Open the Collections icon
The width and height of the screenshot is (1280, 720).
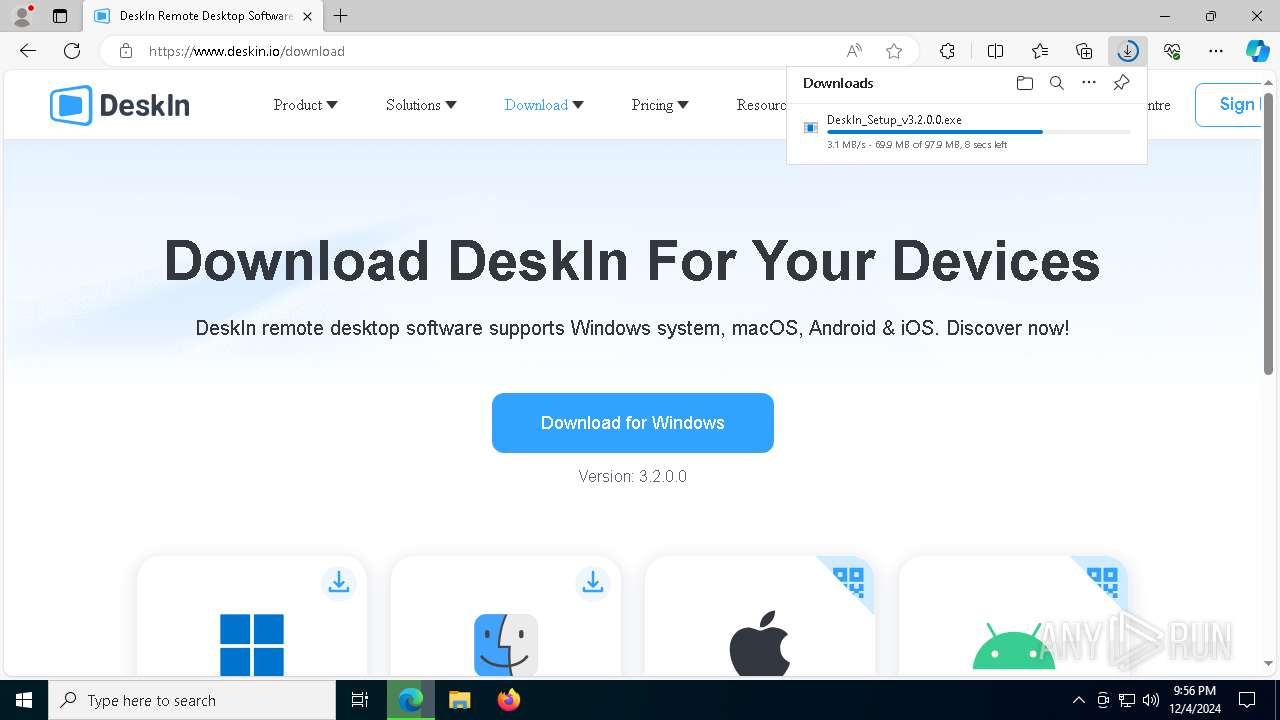point(1084,51)
